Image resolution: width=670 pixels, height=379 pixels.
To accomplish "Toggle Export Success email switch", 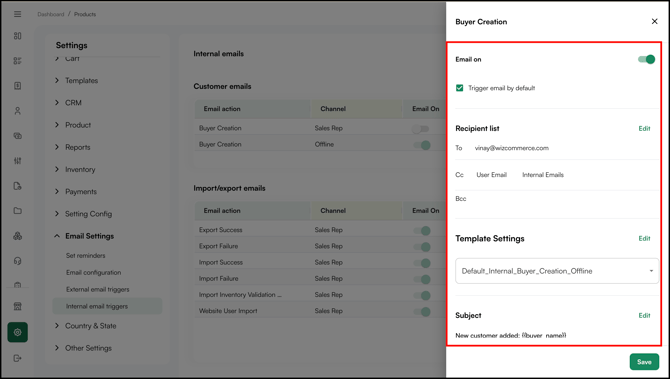I will (421, 231).
